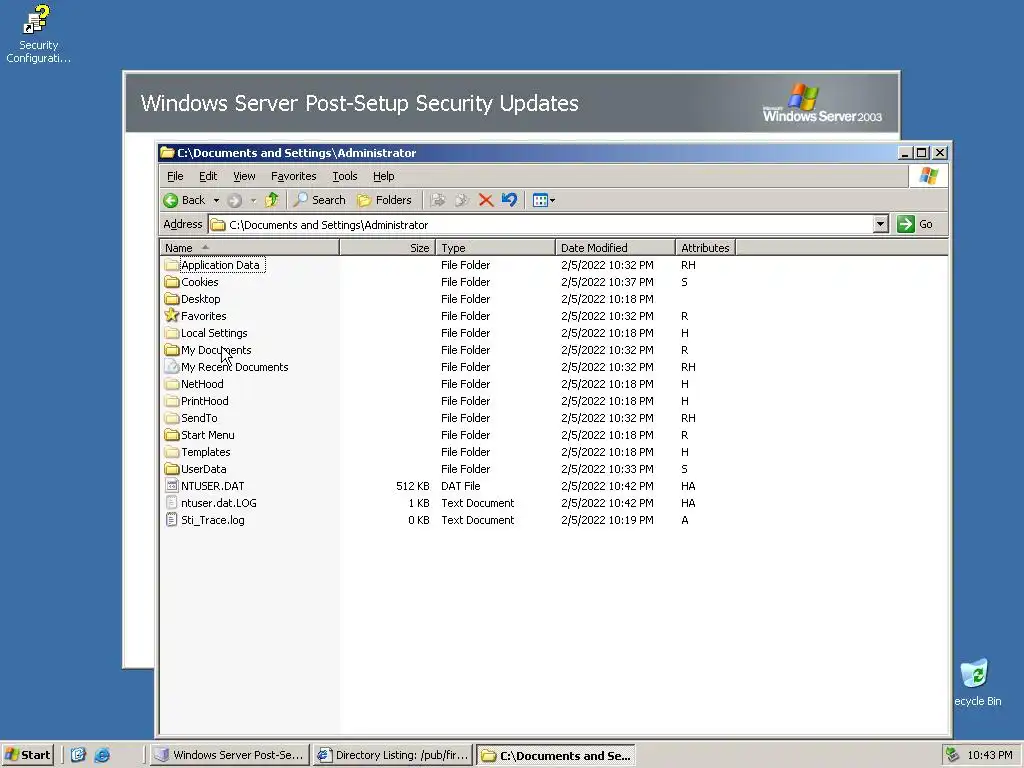Select the SendTo folder icon
The width and height of the screenshot is (1024, 768).
click(x=172, y=418)
